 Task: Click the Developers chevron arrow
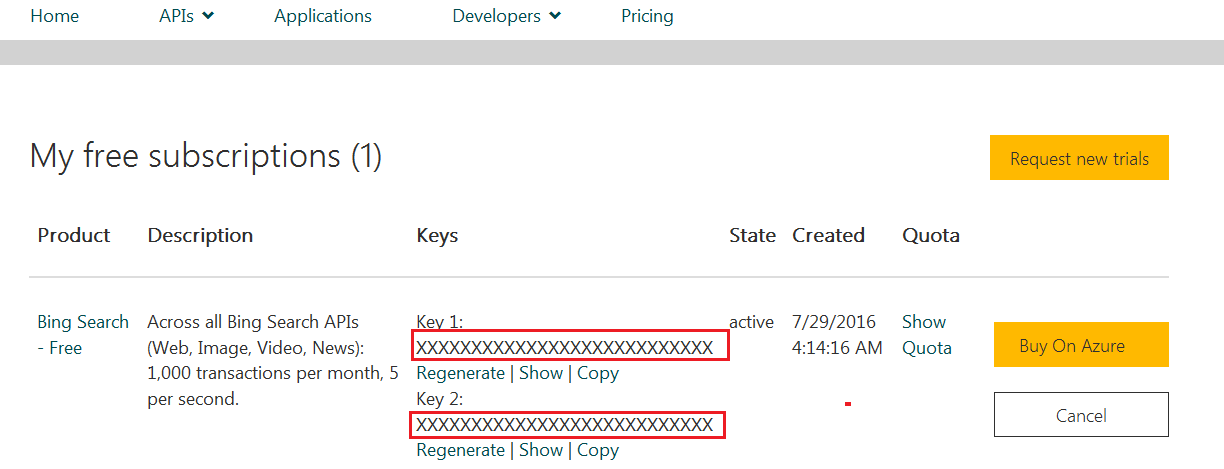click(555, 16)
